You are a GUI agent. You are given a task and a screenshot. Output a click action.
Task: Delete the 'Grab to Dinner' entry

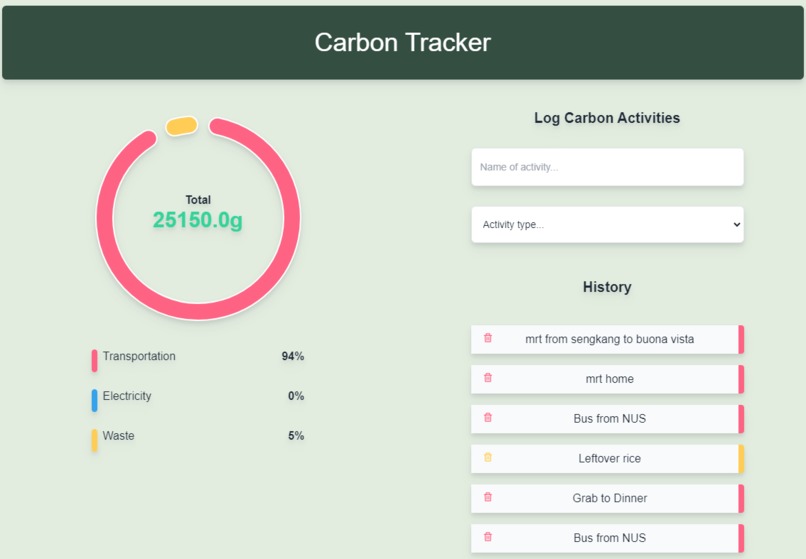(488, 497)
